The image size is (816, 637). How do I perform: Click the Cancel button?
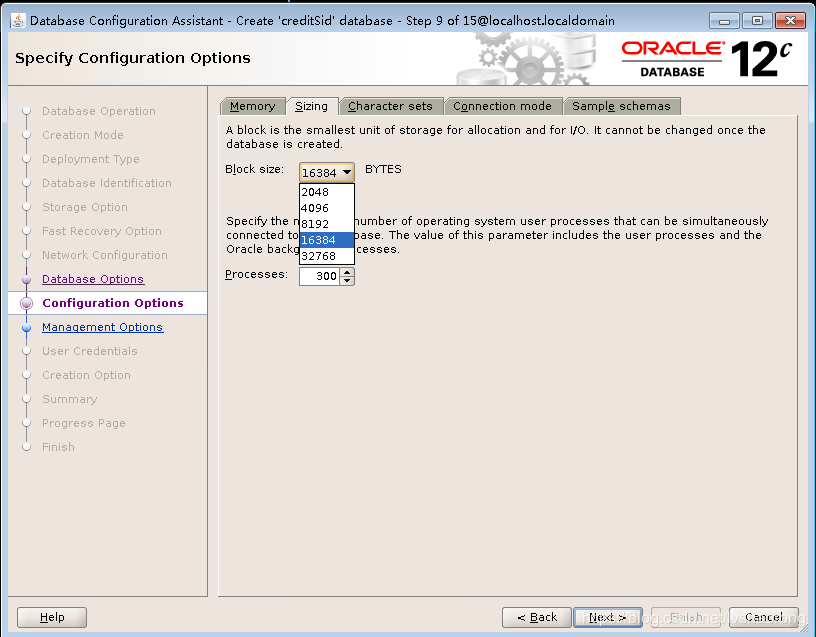click(x=763, y=617)
